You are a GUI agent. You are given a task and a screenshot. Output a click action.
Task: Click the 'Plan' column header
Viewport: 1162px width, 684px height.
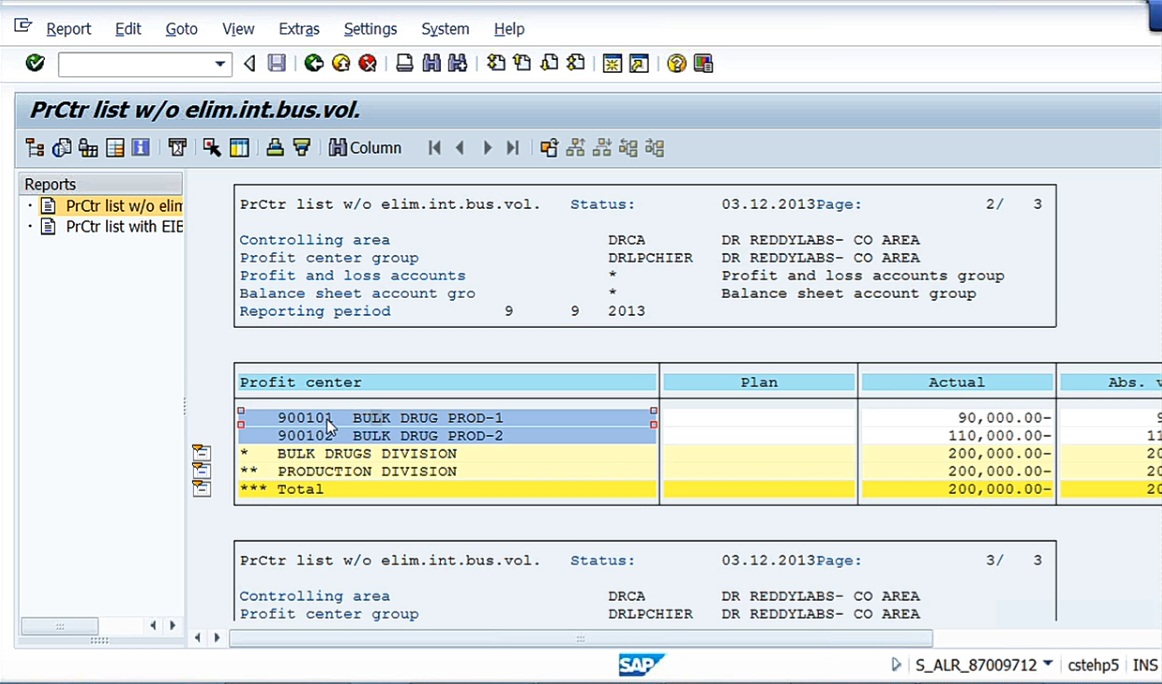pyautogui.click(x=759, y=382)
